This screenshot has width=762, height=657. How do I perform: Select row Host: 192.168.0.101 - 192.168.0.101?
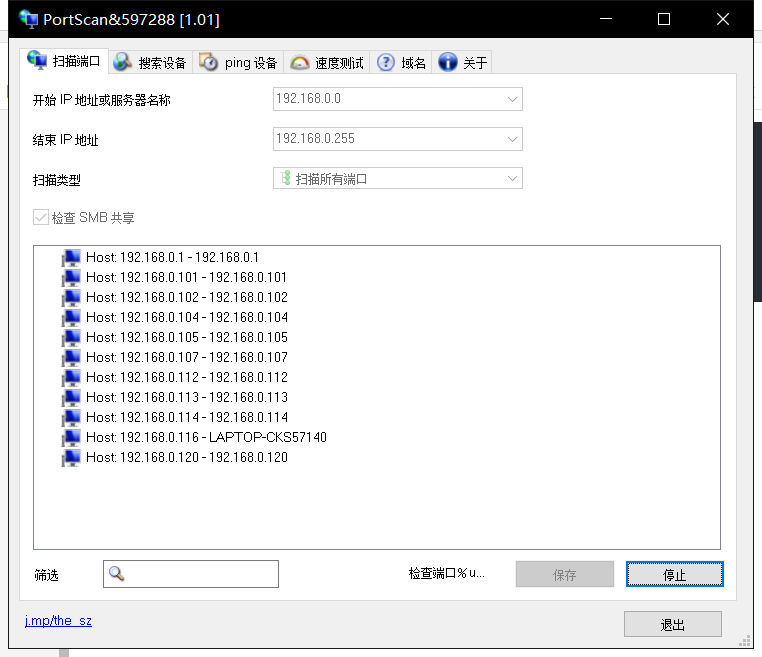pos(186,277)
